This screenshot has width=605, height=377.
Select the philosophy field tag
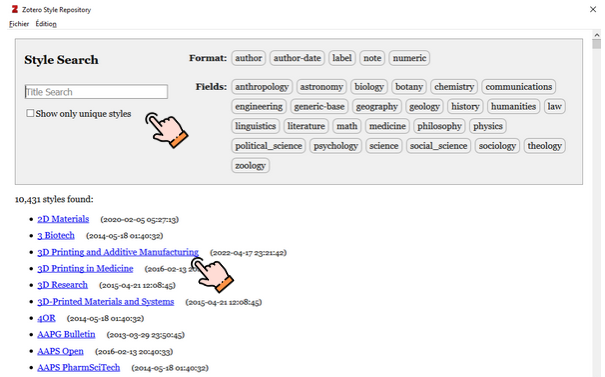click(439, 126)
